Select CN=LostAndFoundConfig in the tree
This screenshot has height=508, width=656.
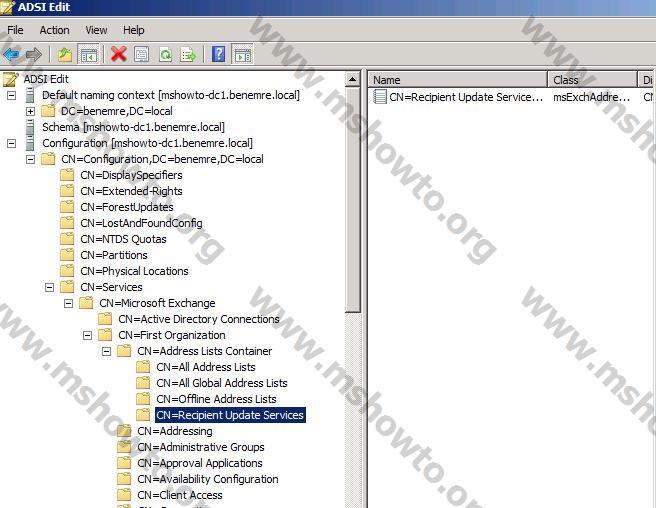[x=141, y=223]
